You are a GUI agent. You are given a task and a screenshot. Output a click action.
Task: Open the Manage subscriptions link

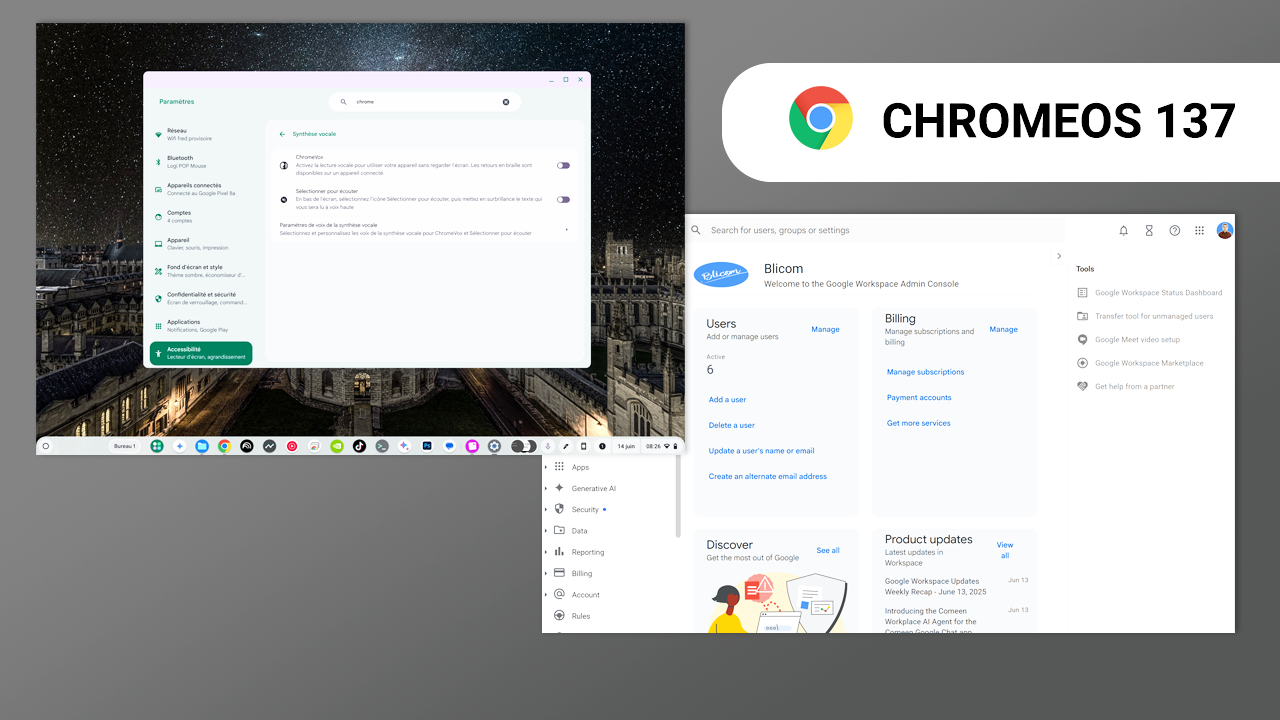pyautogui.click(x=925, y=372)
